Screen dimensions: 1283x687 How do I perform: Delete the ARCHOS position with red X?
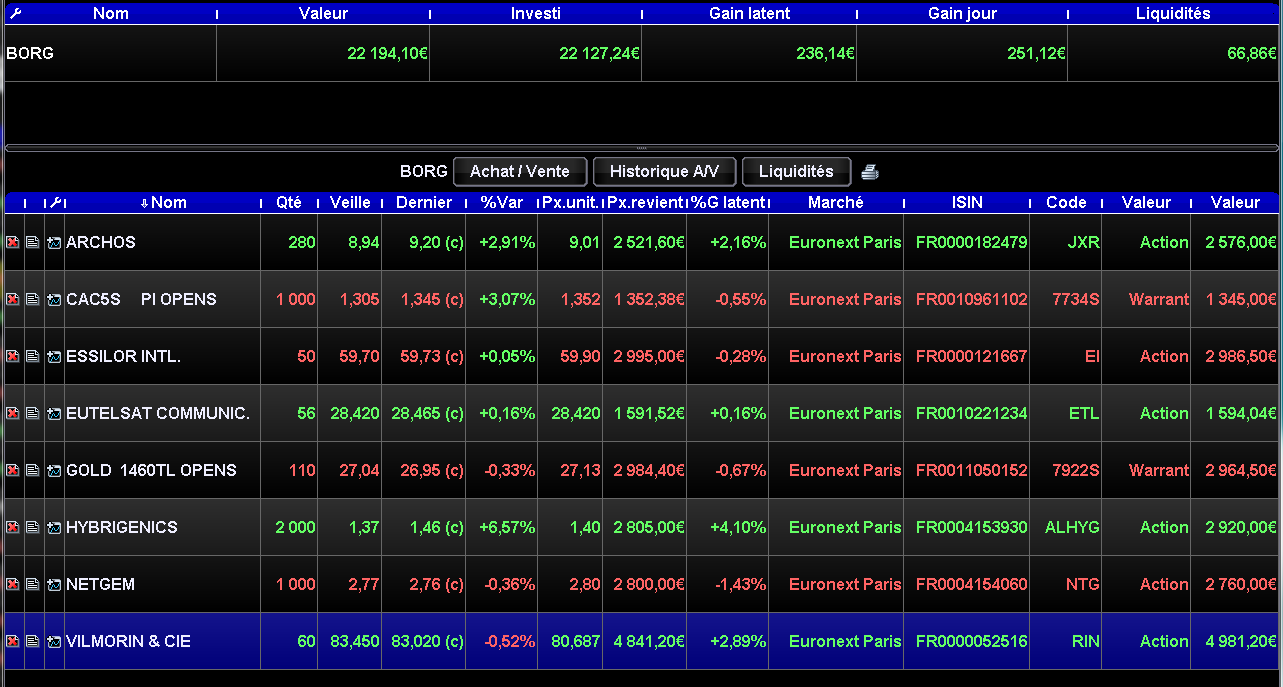click(x=13, y=243)
